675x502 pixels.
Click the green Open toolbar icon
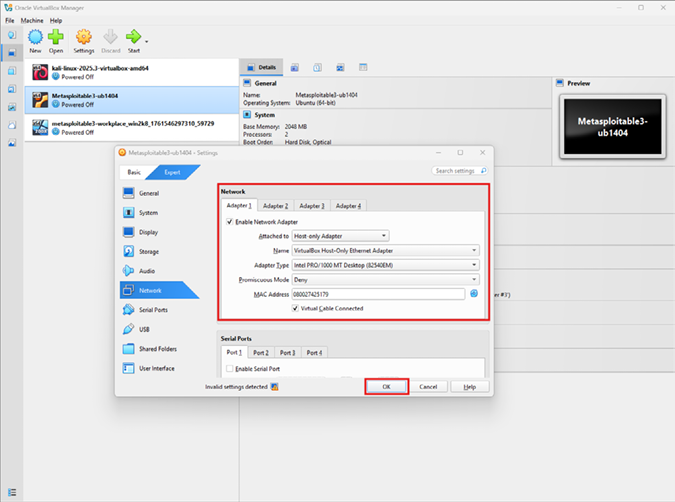pyautogui.click(x=56, y=37)
